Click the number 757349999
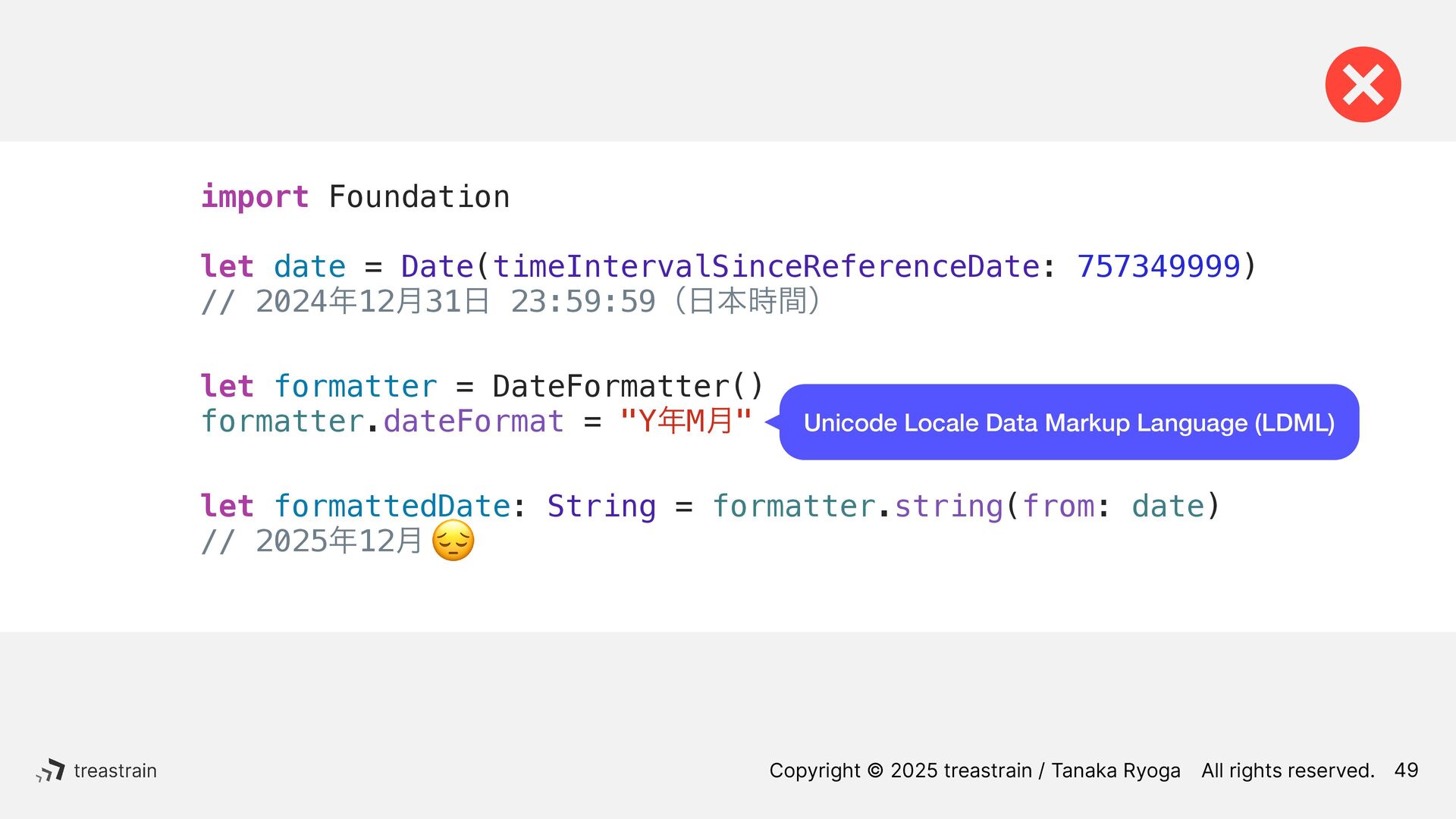The height and width of the screenshot is (819, 1456). point(1158,266)
